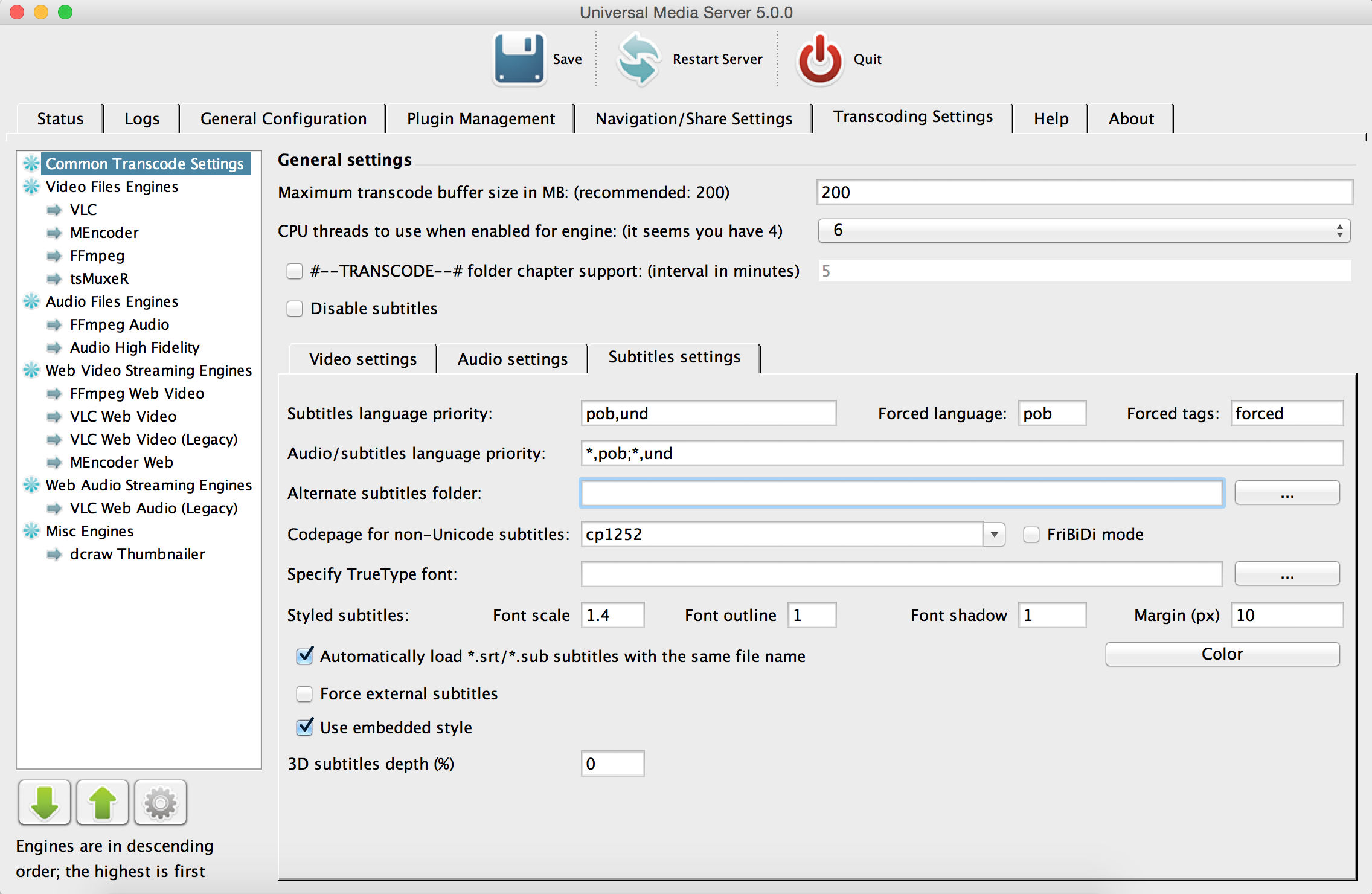Click the arrow icon next to tsMuxeR
The width and height of the screenshot is (1372, 894).
coord(54,278)
